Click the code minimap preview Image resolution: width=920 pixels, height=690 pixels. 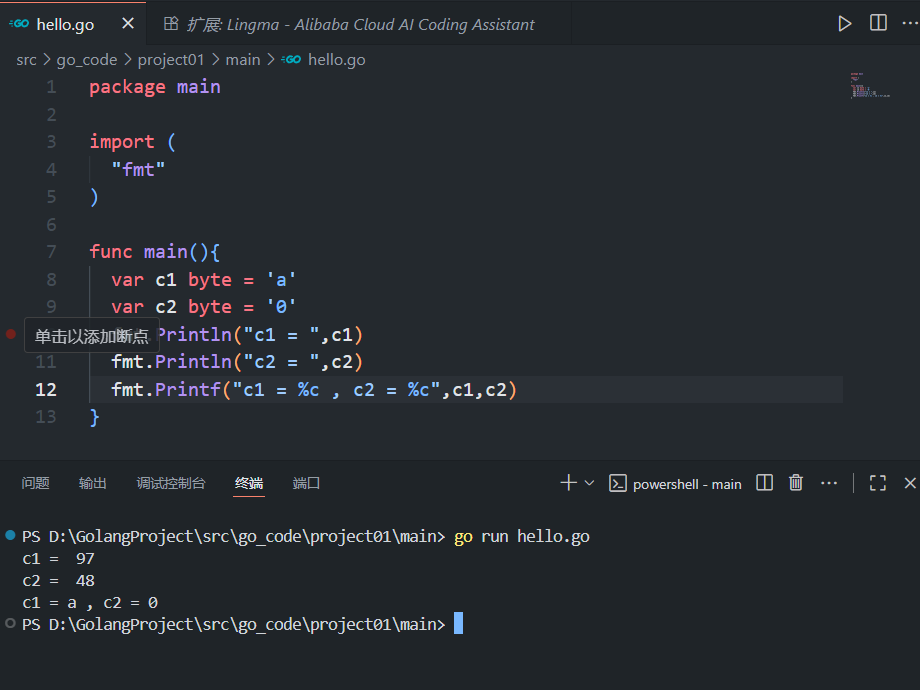tap(868, 86)
